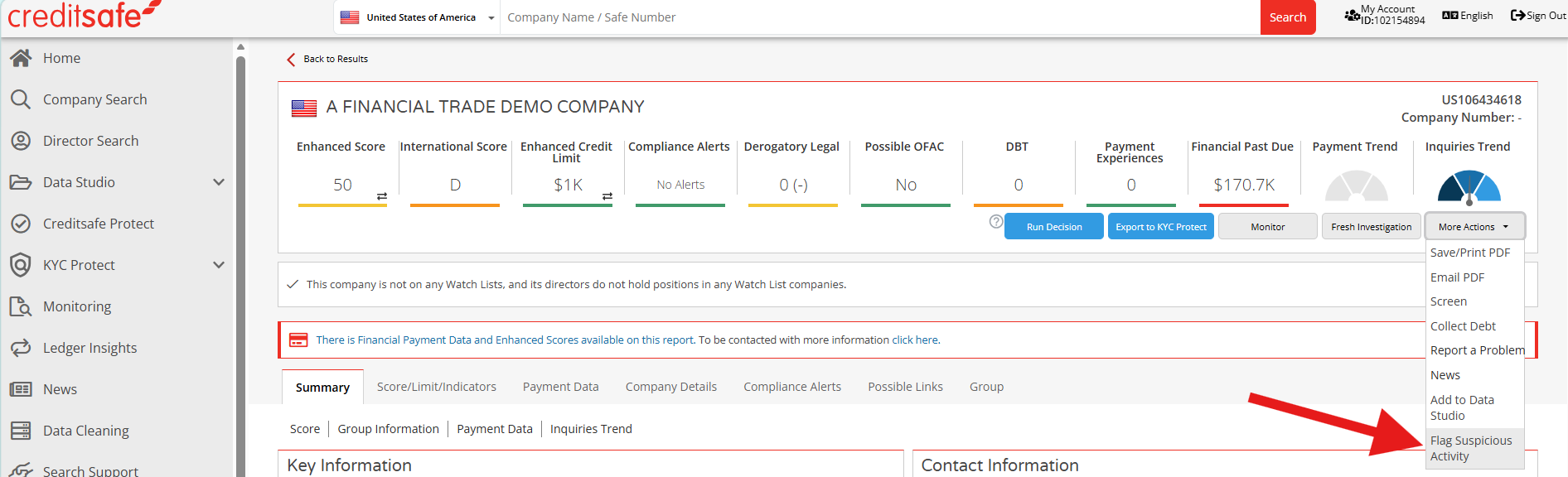
Task: Click the Back to Results chevron arrow
Action: coord(291,60)
